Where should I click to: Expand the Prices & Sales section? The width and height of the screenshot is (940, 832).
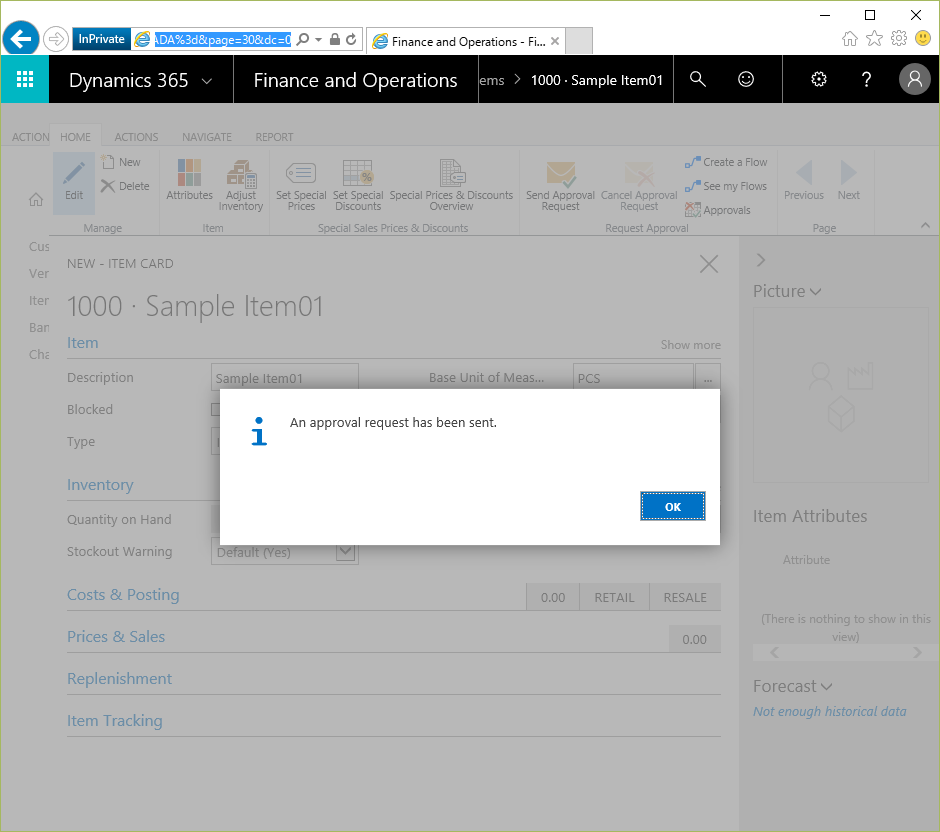116,637
